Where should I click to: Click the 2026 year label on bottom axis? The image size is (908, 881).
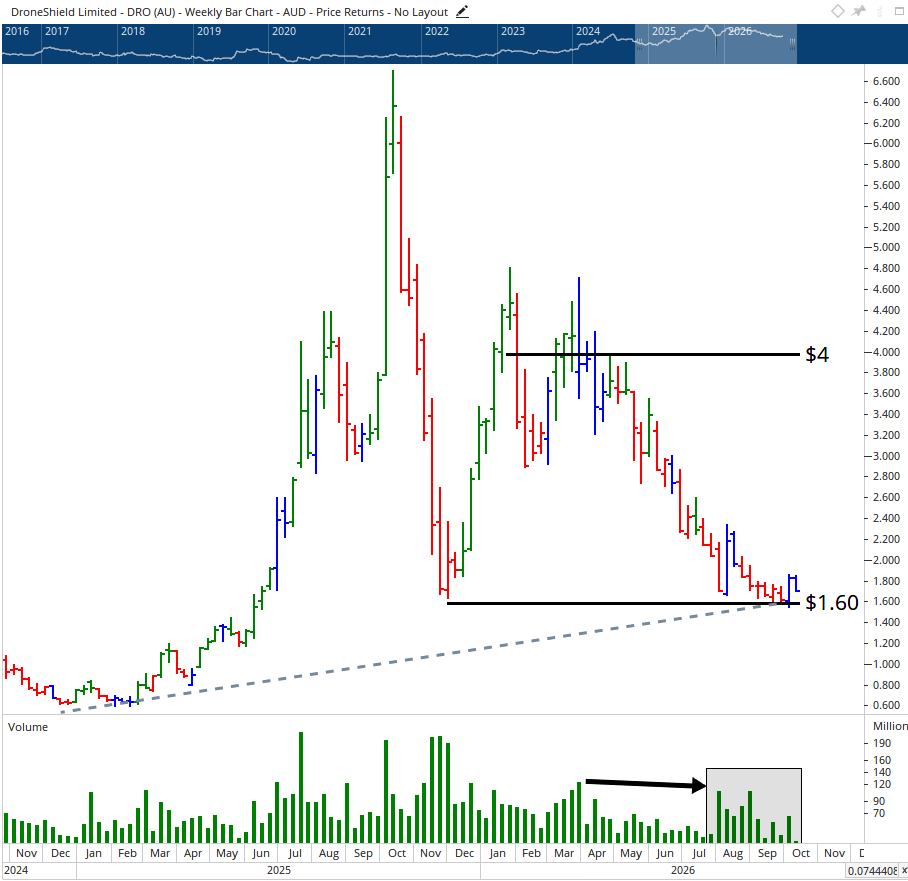(683, 870)
